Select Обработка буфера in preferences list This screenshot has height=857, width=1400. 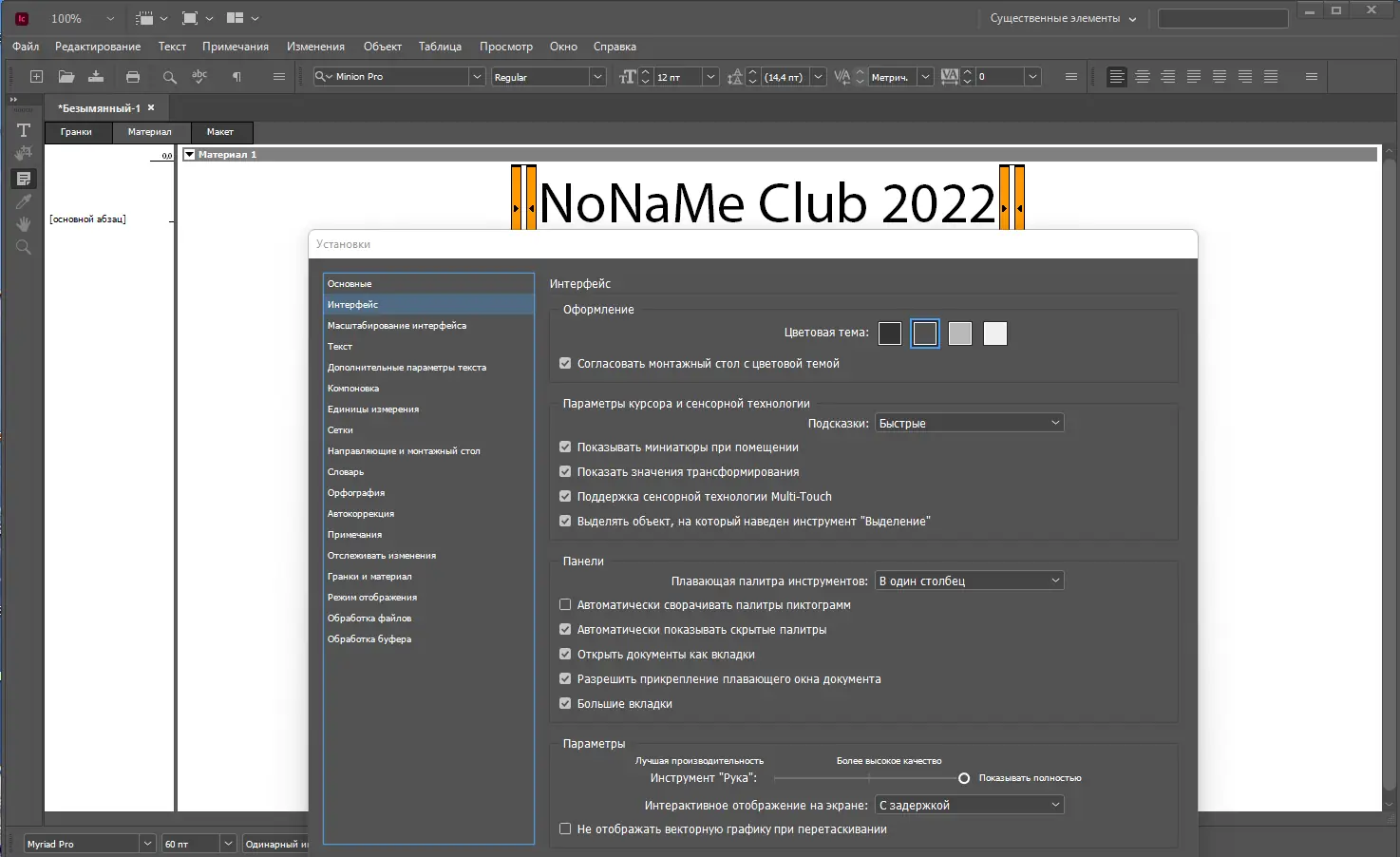[x=428, y=638]
